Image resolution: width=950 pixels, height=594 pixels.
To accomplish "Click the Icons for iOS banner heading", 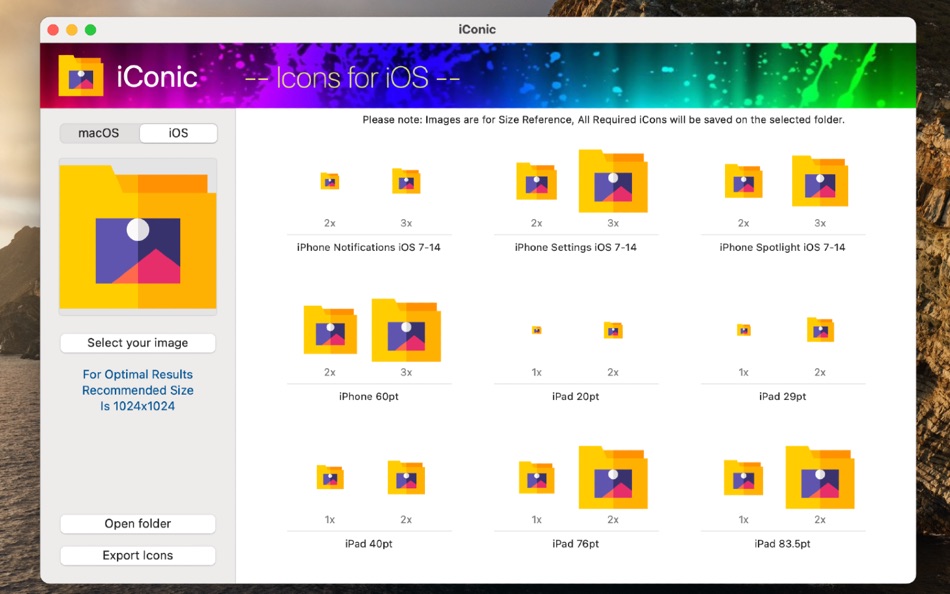I will click(352, 78).
